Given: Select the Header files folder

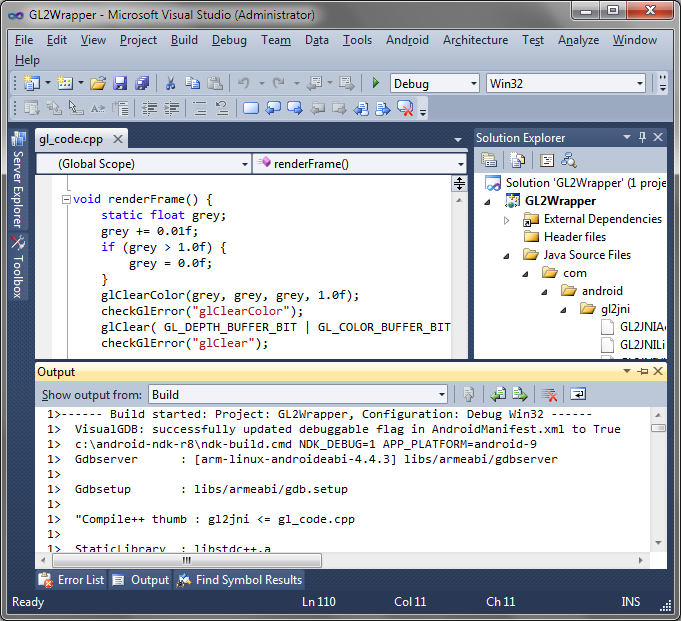Looking at the screenshot, I should point(574,237).
